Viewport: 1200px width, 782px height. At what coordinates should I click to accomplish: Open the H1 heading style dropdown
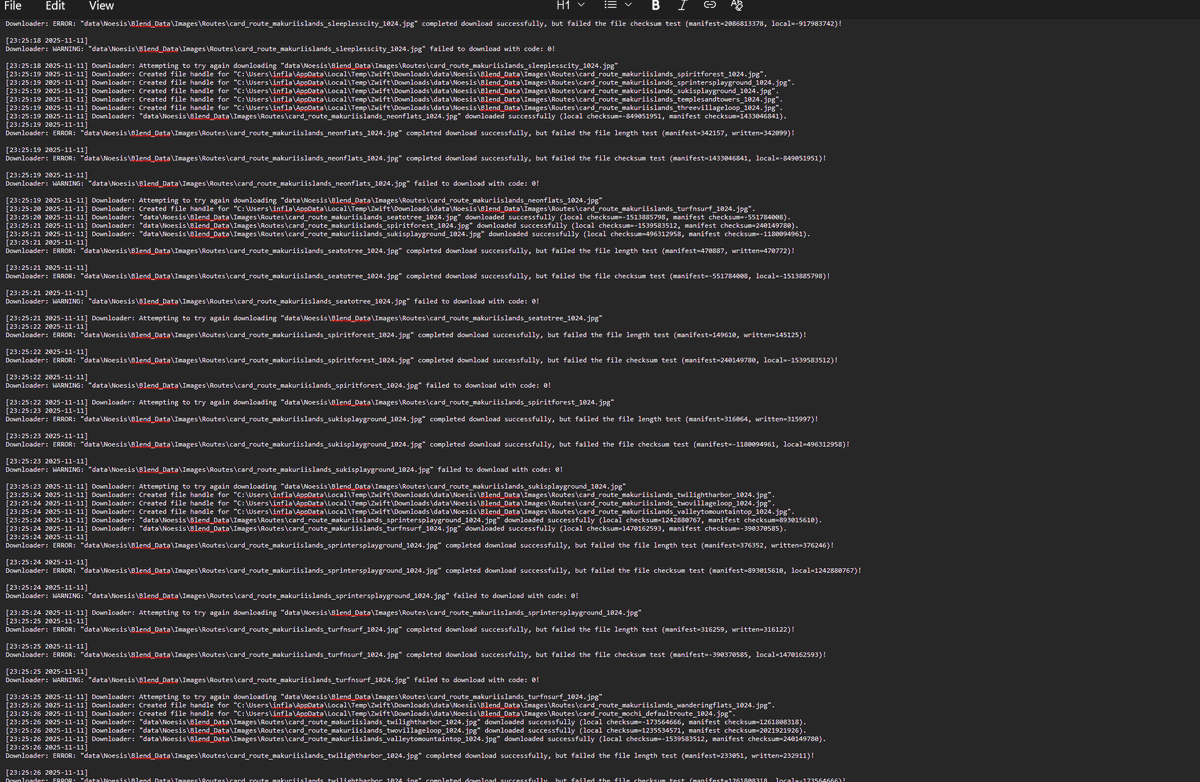[x=570, y=6]
